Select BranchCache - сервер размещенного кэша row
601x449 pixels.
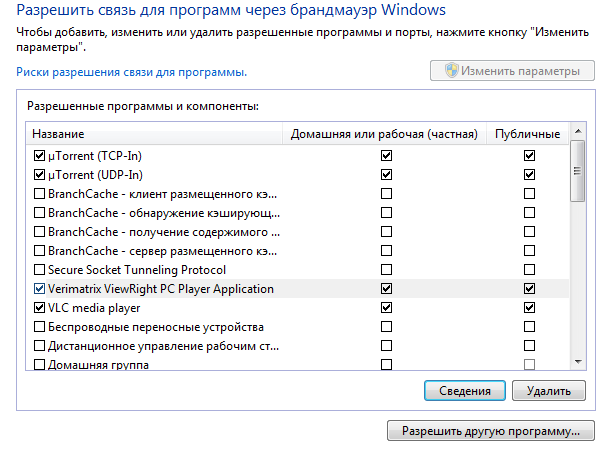coord(297,251)
